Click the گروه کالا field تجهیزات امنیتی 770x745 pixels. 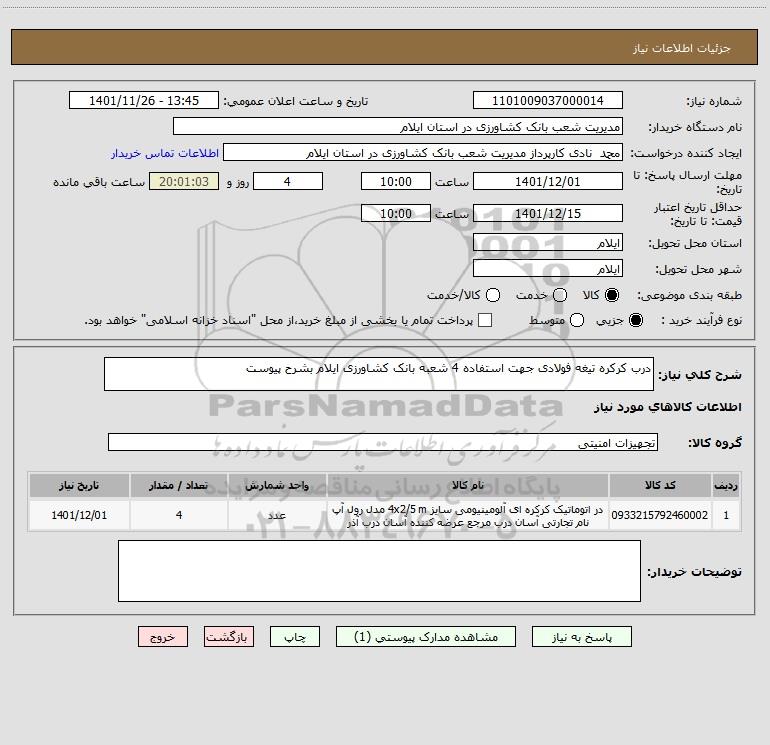click(383, 442)
